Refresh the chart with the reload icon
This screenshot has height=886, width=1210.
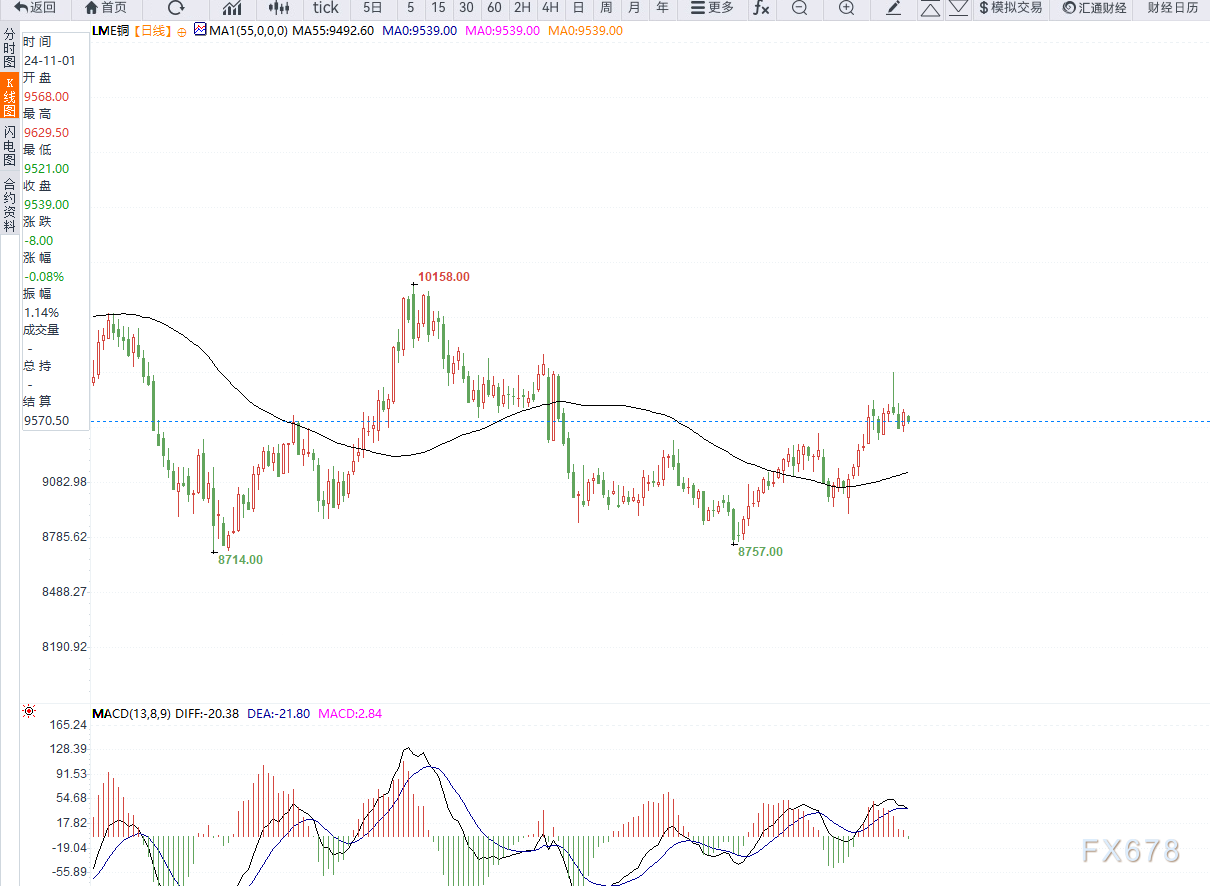[175, 8]
